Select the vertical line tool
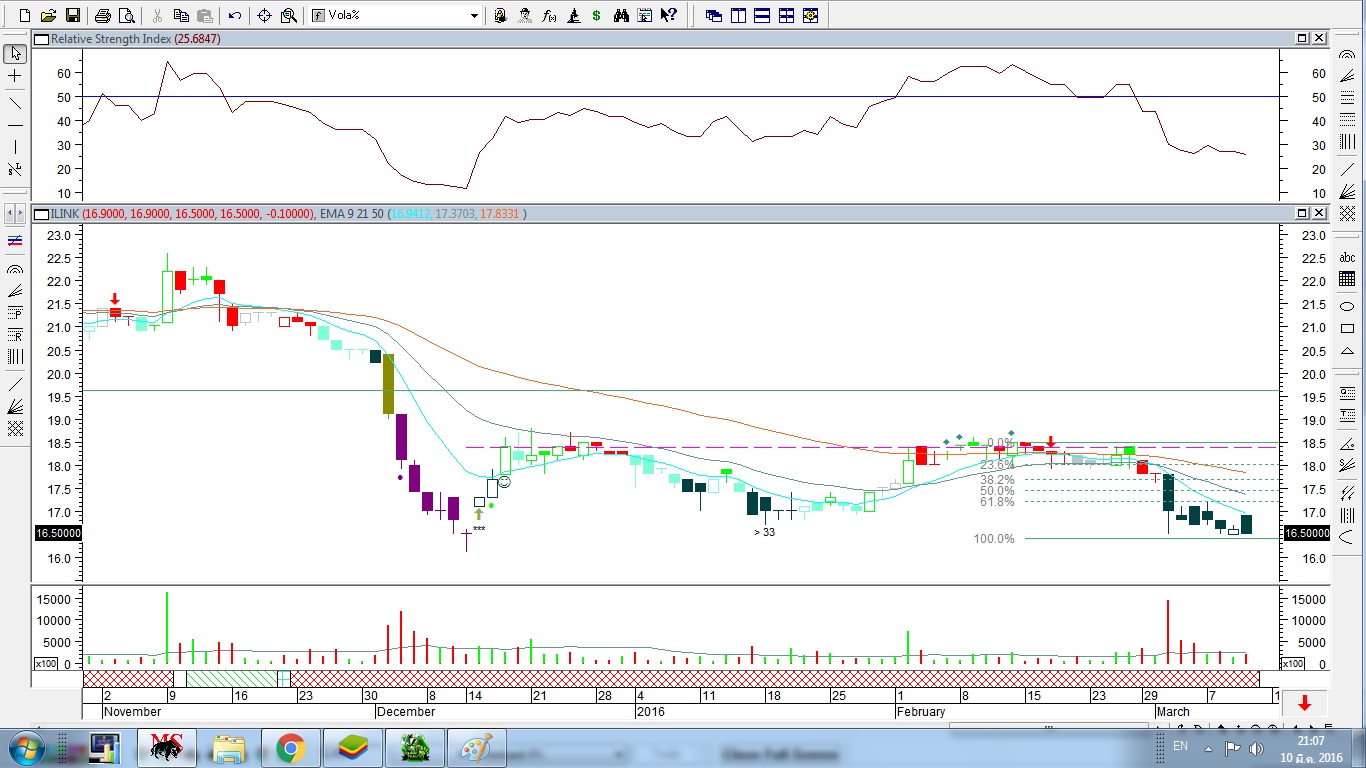1366x768 pixels. click(x=15, y=148)
